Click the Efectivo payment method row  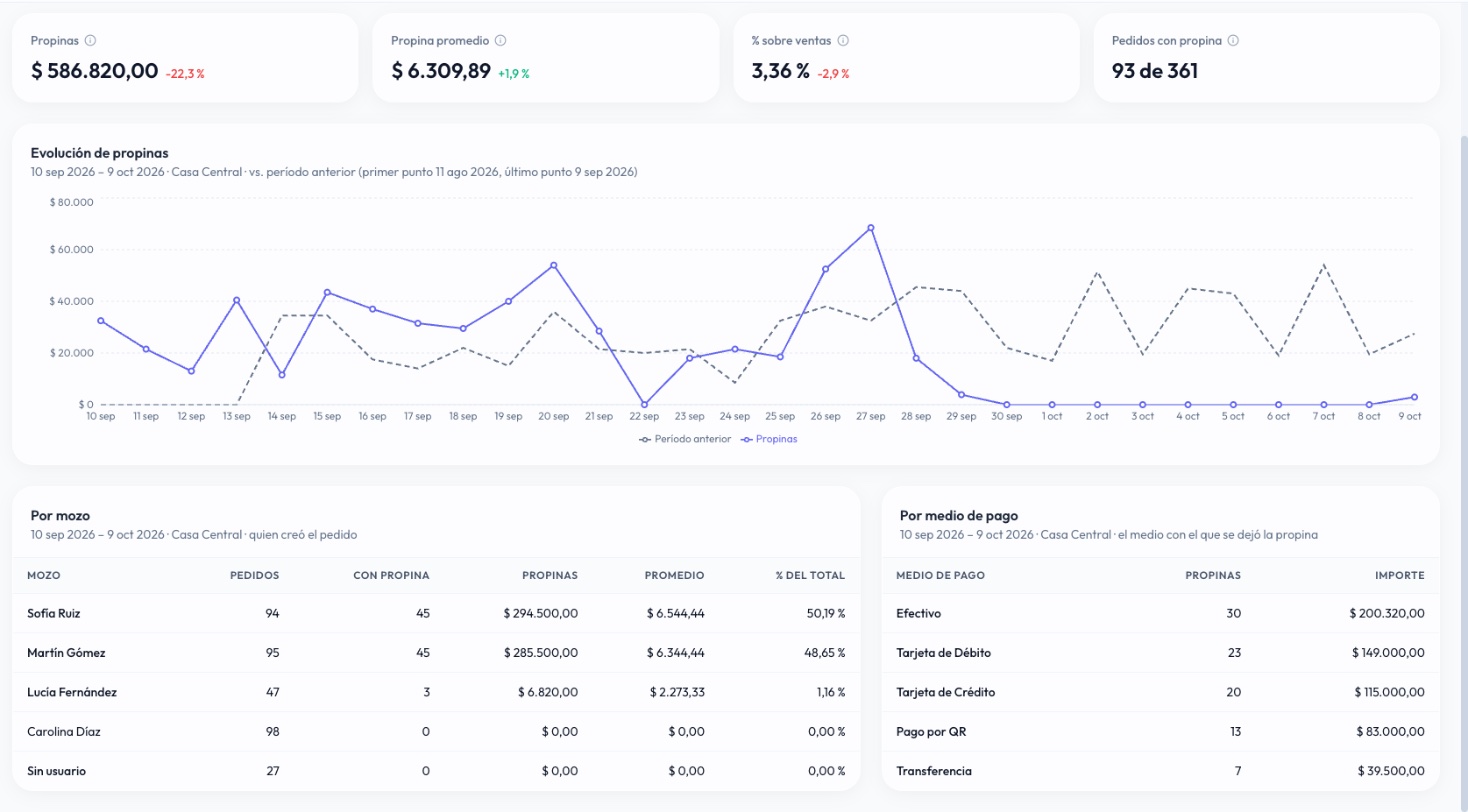[x=1161, y=613]
